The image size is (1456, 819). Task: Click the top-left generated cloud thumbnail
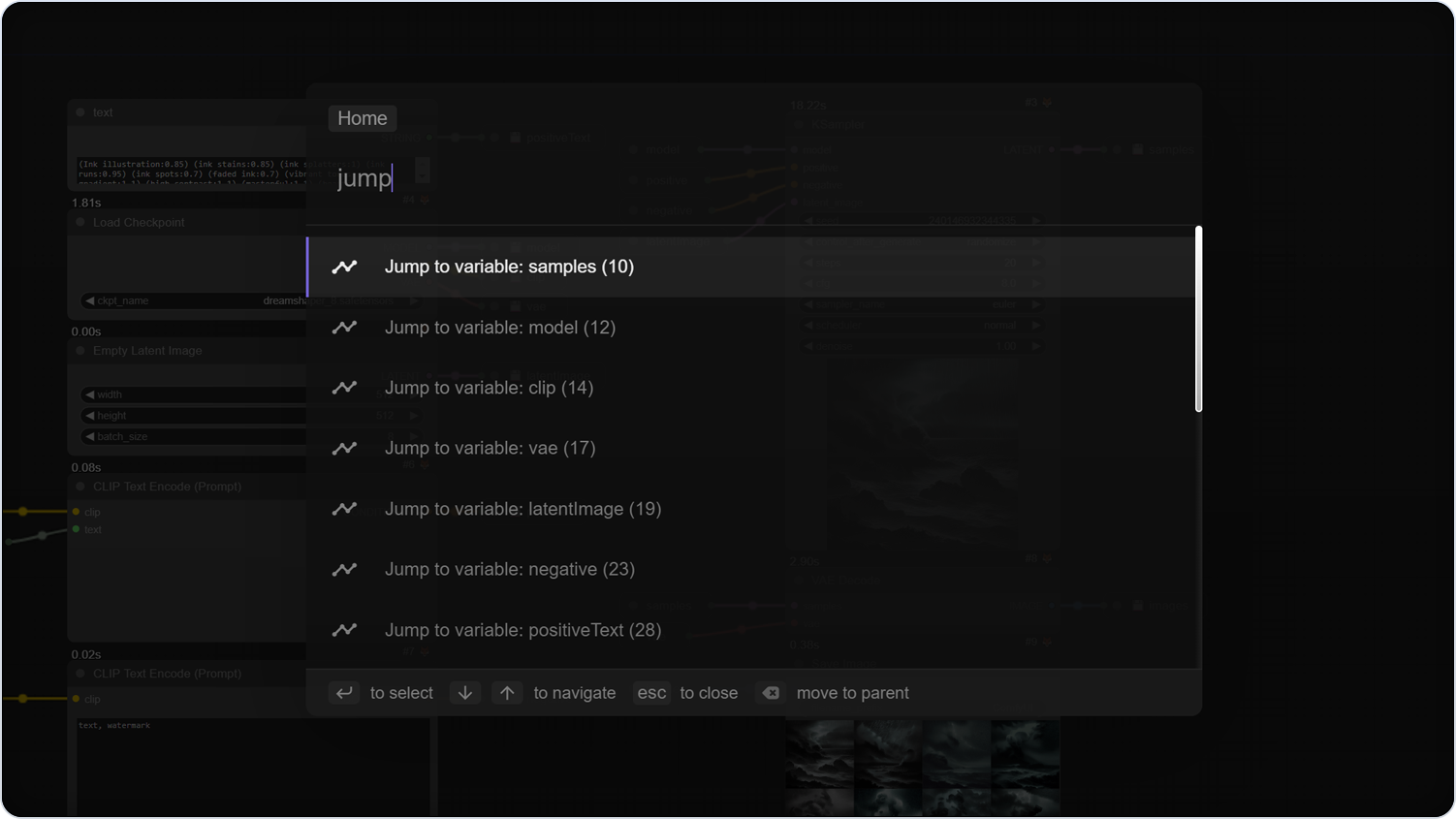click(820, 752)
